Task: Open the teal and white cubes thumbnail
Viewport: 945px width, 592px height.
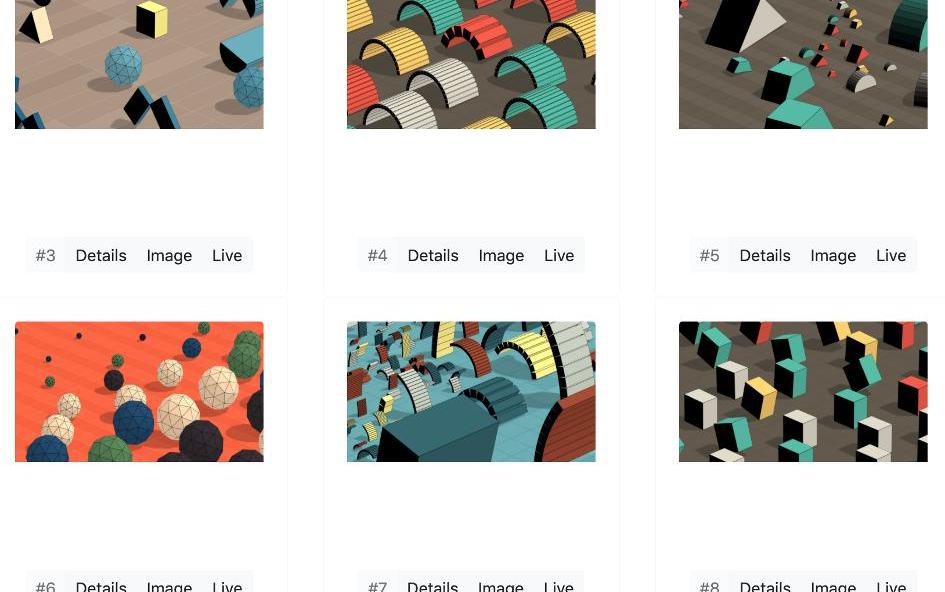Action: [803, 392]
